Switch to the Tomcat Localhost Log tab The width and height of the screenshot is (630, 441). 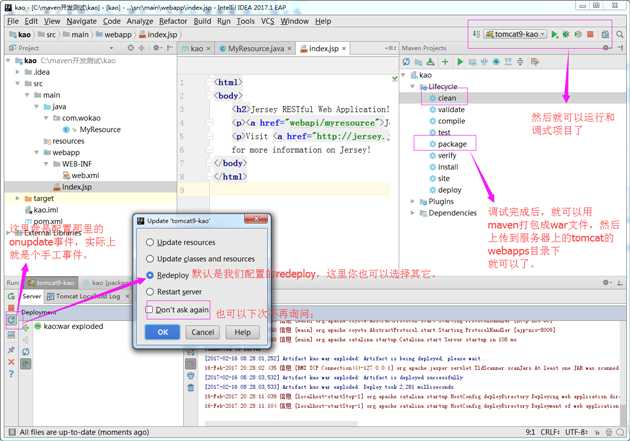tap(88, 296)
